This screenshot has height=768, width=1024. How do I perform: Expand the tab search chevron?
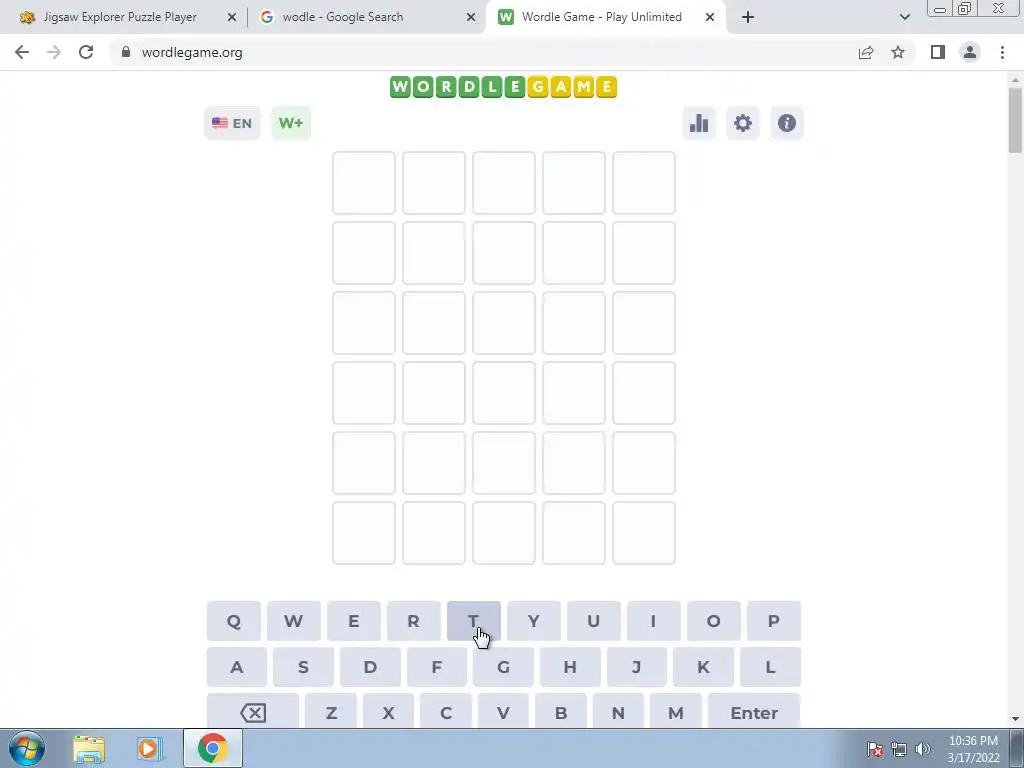click(905, 17)
